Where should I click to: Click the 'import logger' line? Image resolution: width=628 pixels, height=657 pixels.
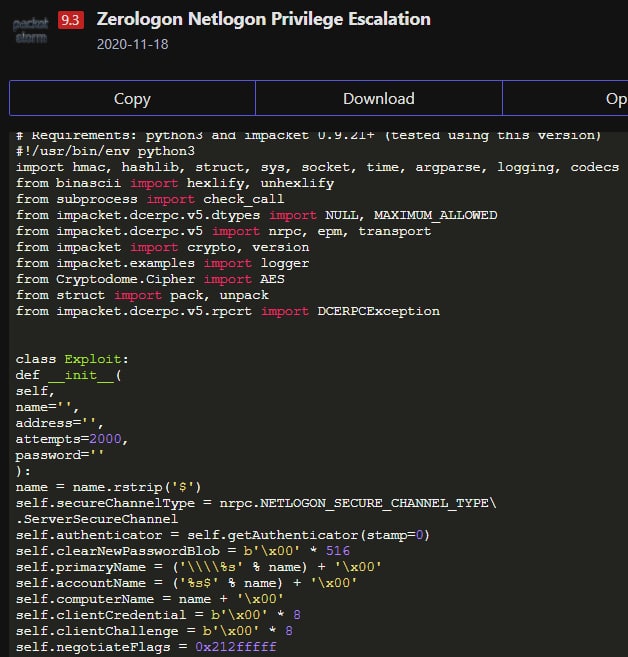point(162,263)
